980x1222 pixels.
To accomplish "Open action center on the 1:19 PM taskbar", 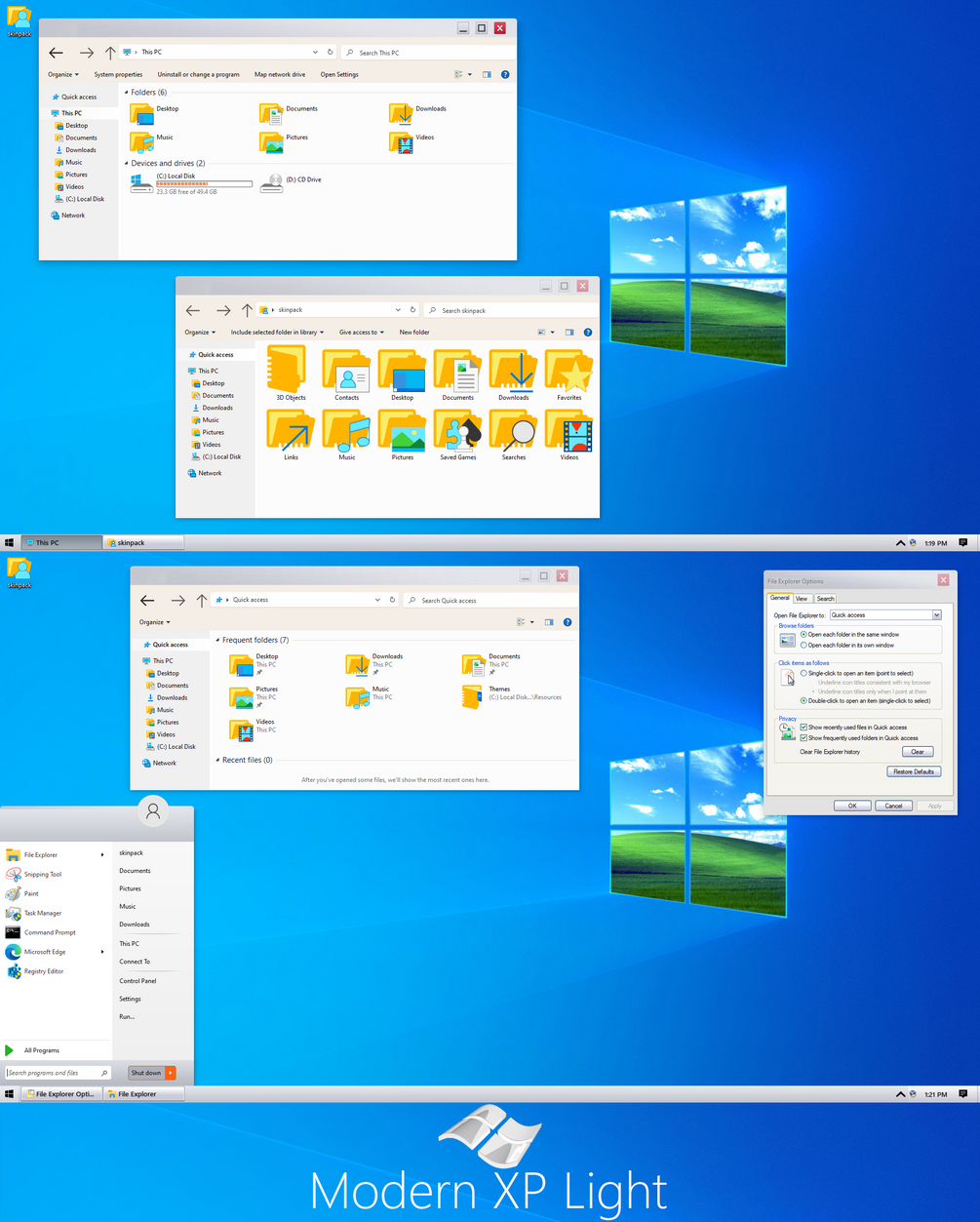I will (963, 542).
